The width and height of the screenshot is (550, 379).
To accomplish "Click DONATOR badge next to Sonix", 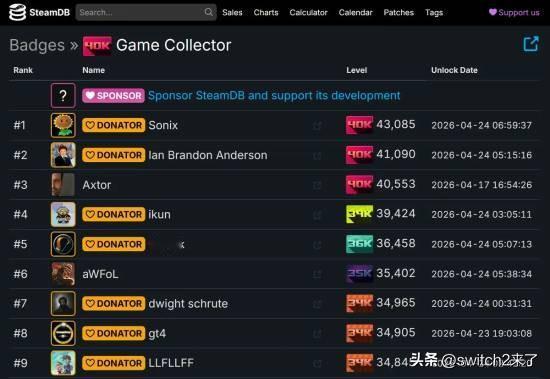I will pos(113,125).
